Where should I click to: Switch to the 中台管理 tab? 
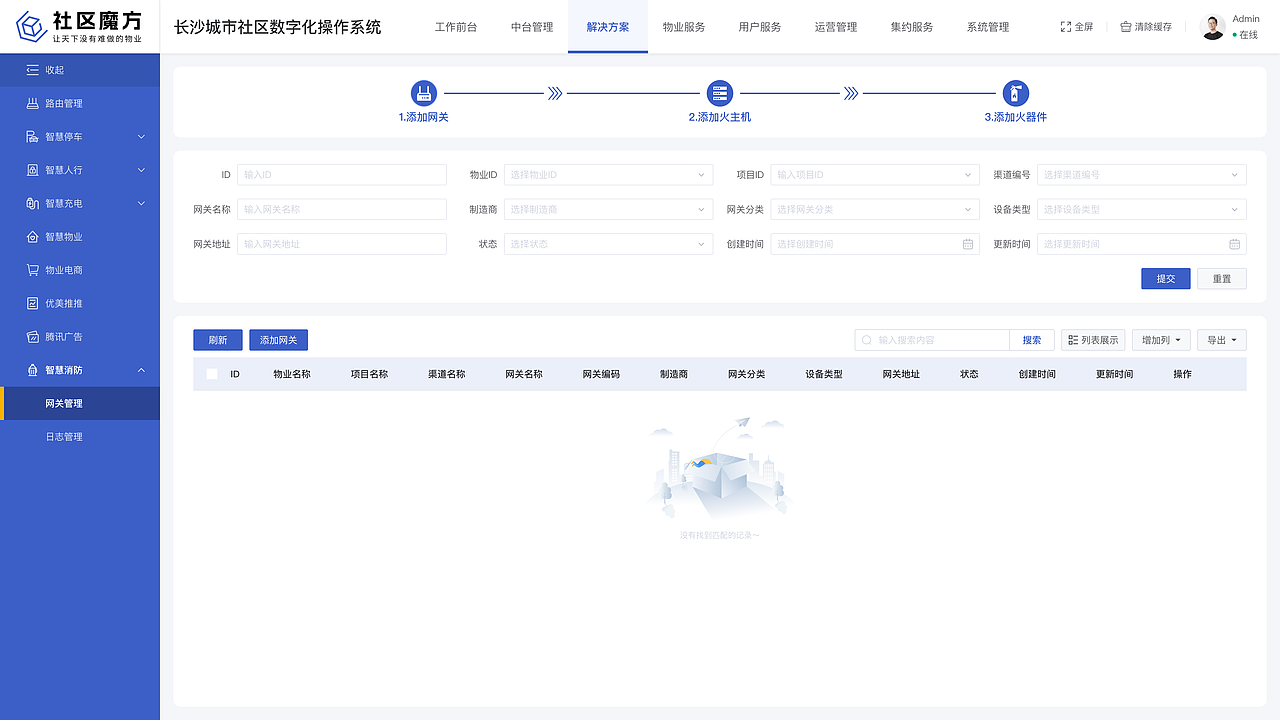(531, 27)
